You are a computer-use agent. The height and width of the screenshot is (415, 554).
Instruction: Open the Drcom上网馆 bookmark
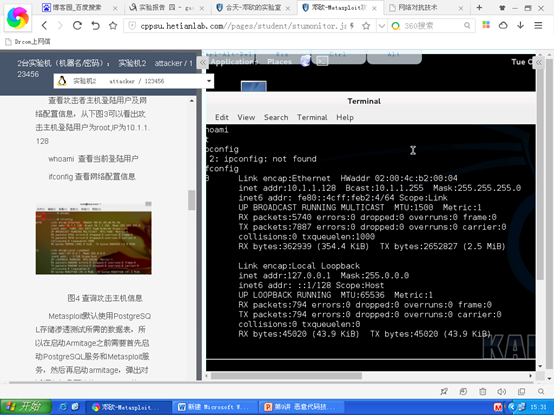click(x=28, y=42)
